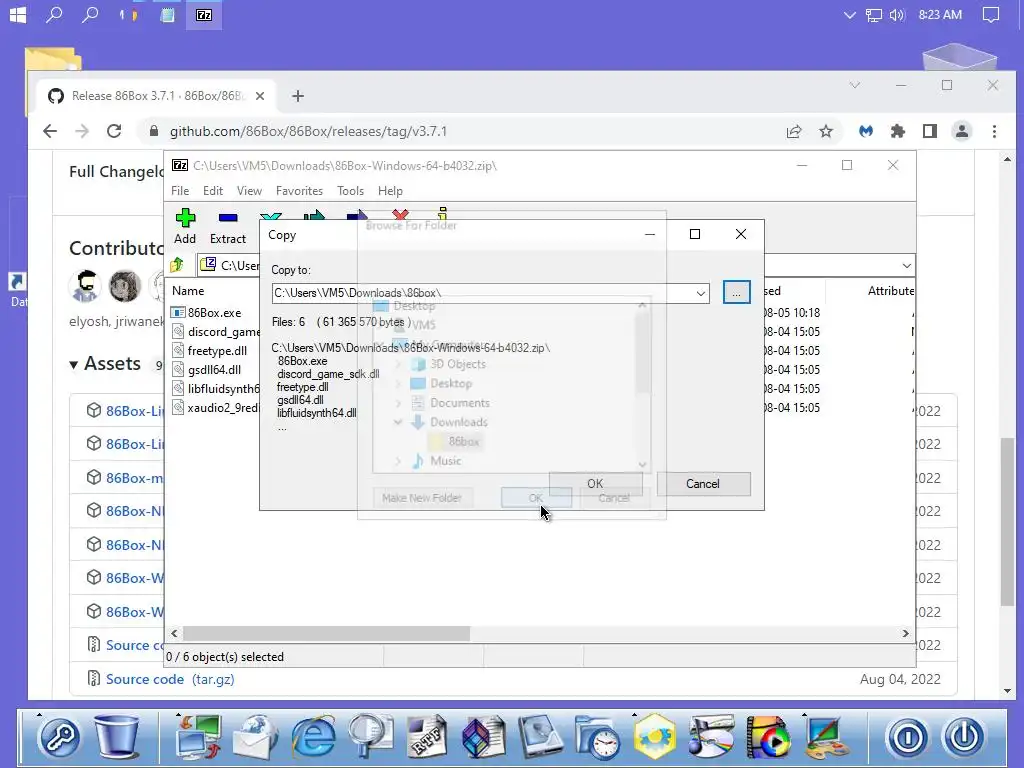Click the green Copy arrow toolbar icon
The image size is (1024, 768).
tap(314, 215)
